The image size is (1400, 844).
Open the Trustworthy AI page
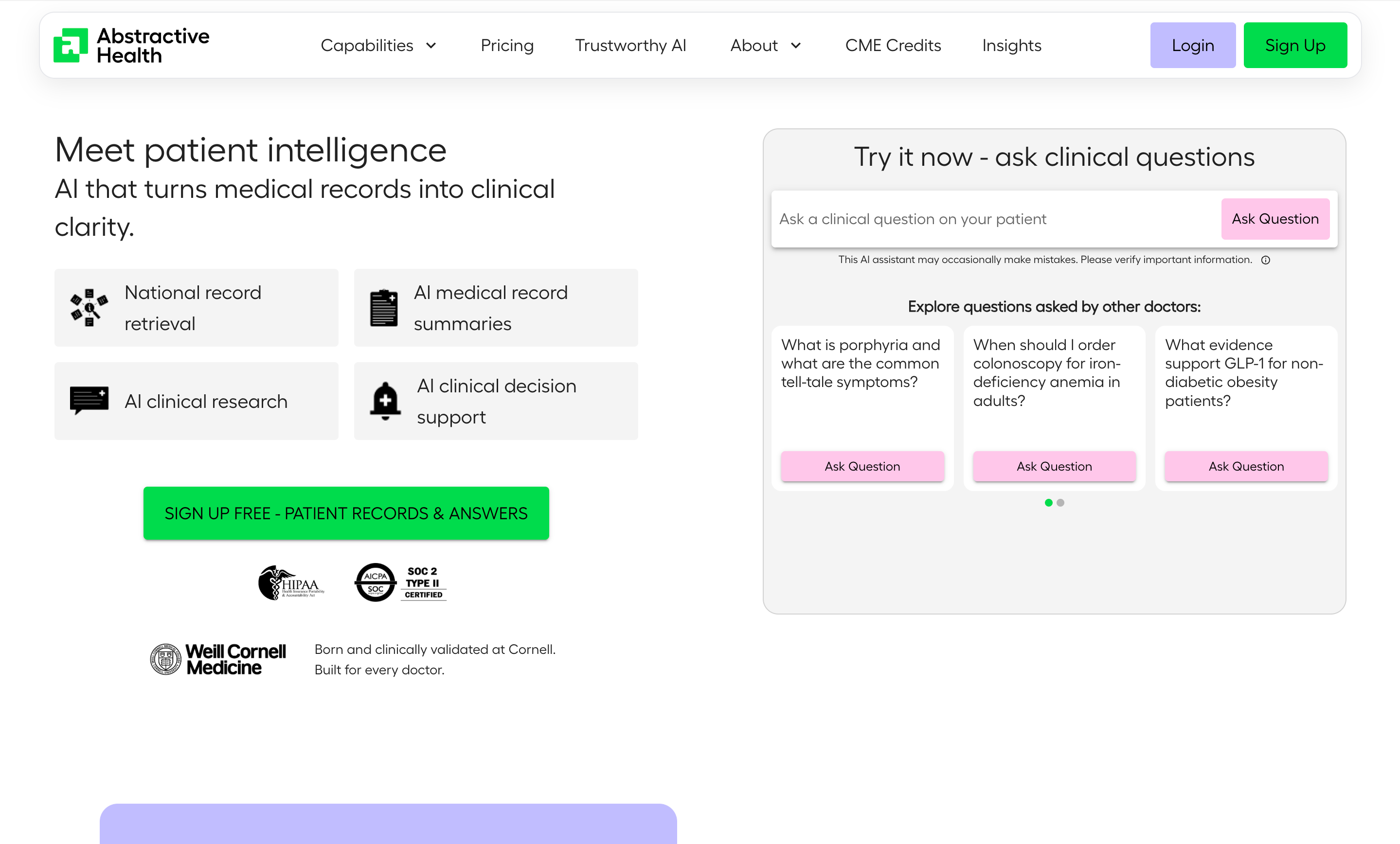pos(630,45)
